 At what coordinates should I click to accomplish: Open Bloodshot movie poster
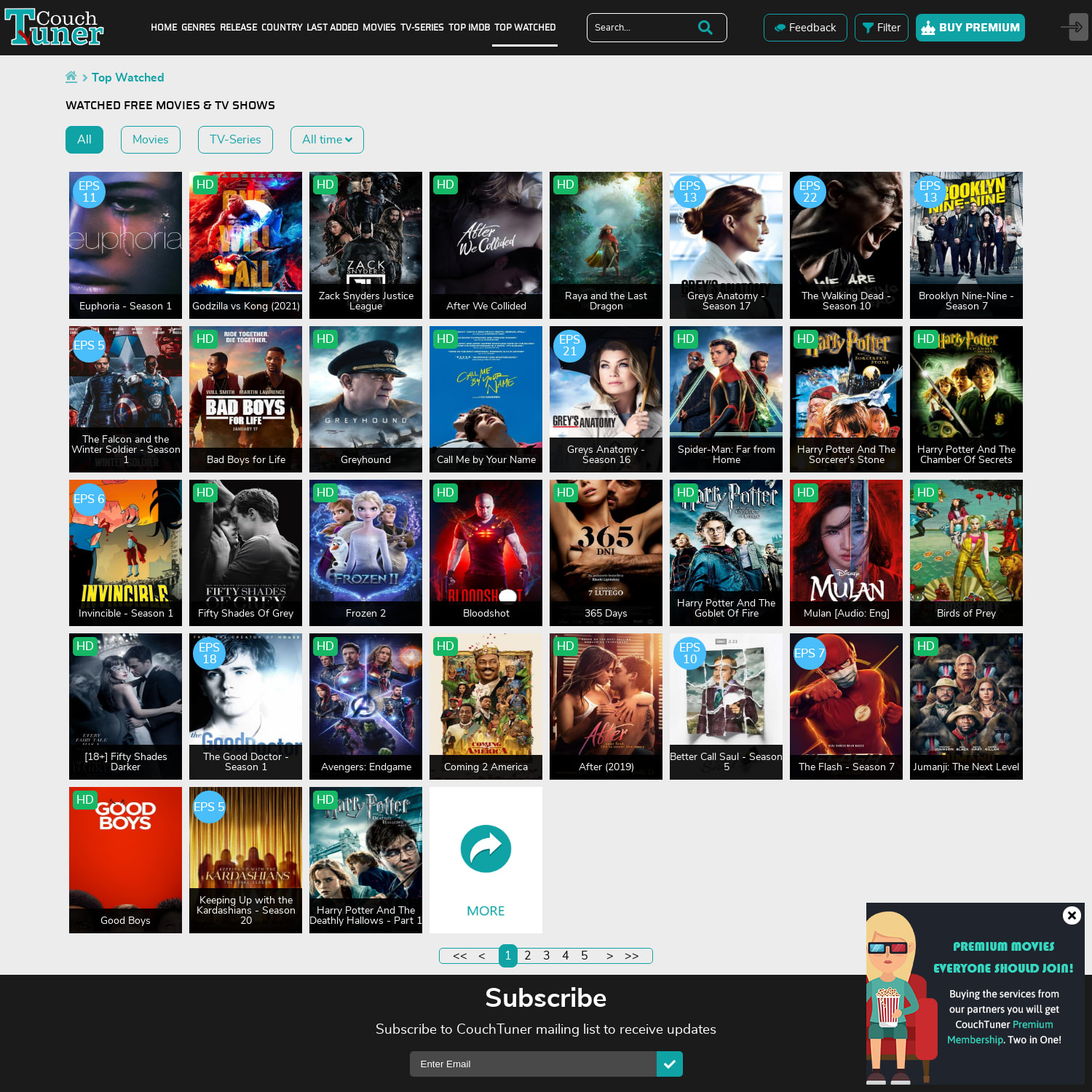click(486, 553)
